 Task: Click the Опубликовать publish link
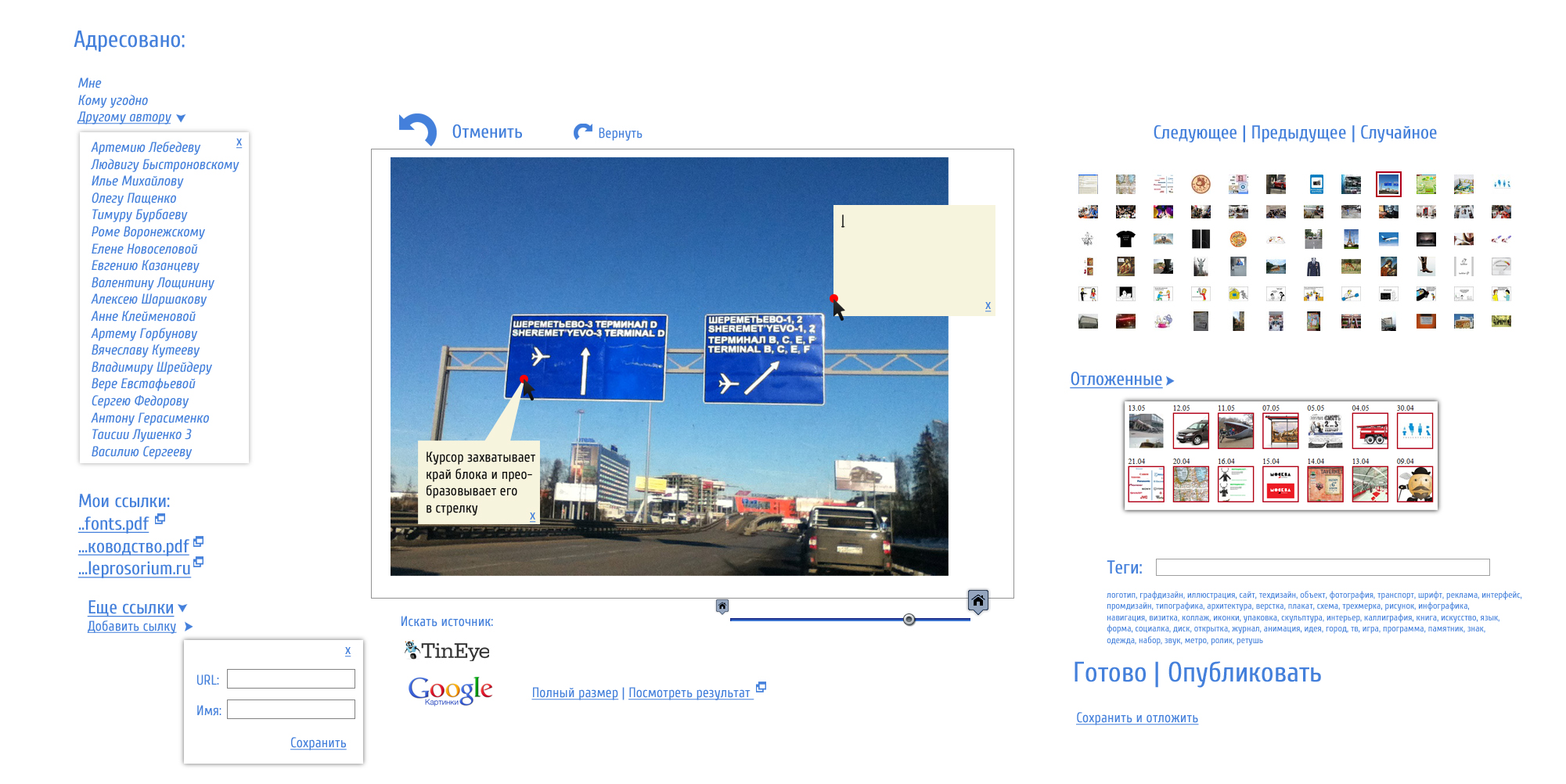pyautogui.click(x=1244, y=673)
